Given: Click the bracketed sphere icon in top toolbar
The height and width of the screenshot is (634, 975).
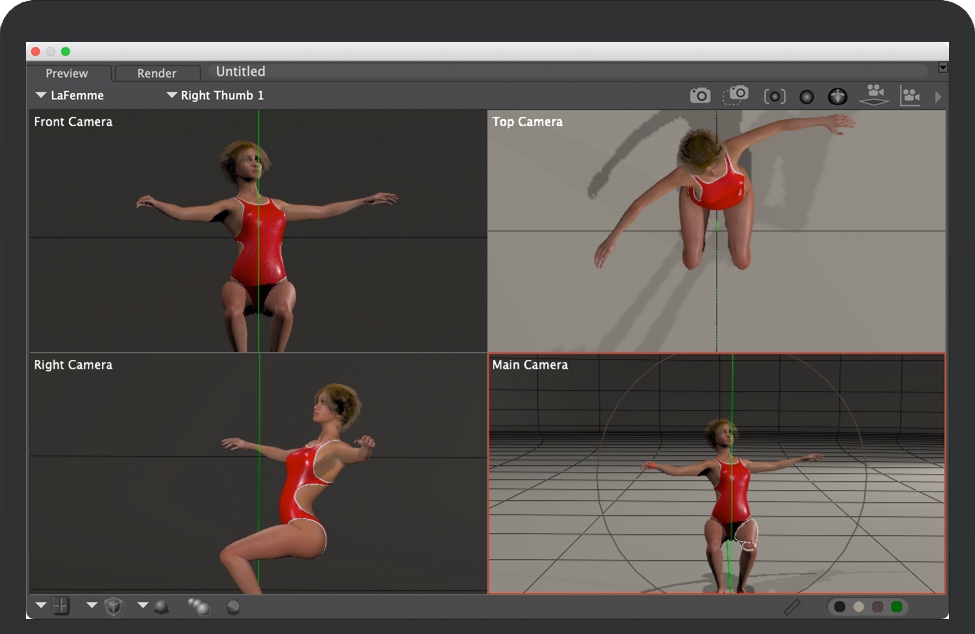Looking at the screenshot, I should click(774, 97).
